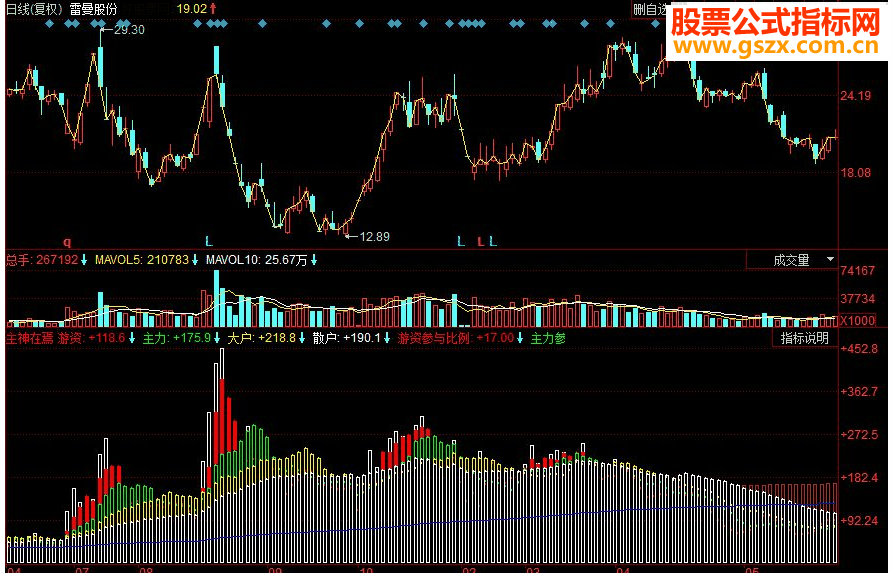Click the indicator name 主神在焉
893x573 pixels.
[30, 338]
